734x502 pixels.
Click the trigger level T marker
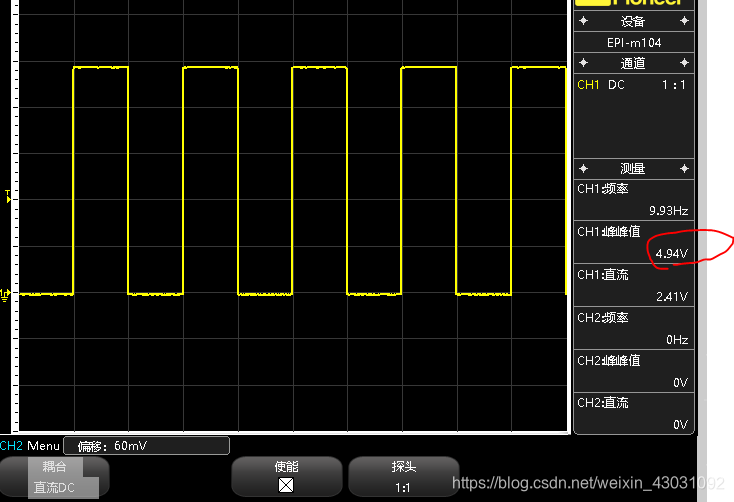click(7, 196)
